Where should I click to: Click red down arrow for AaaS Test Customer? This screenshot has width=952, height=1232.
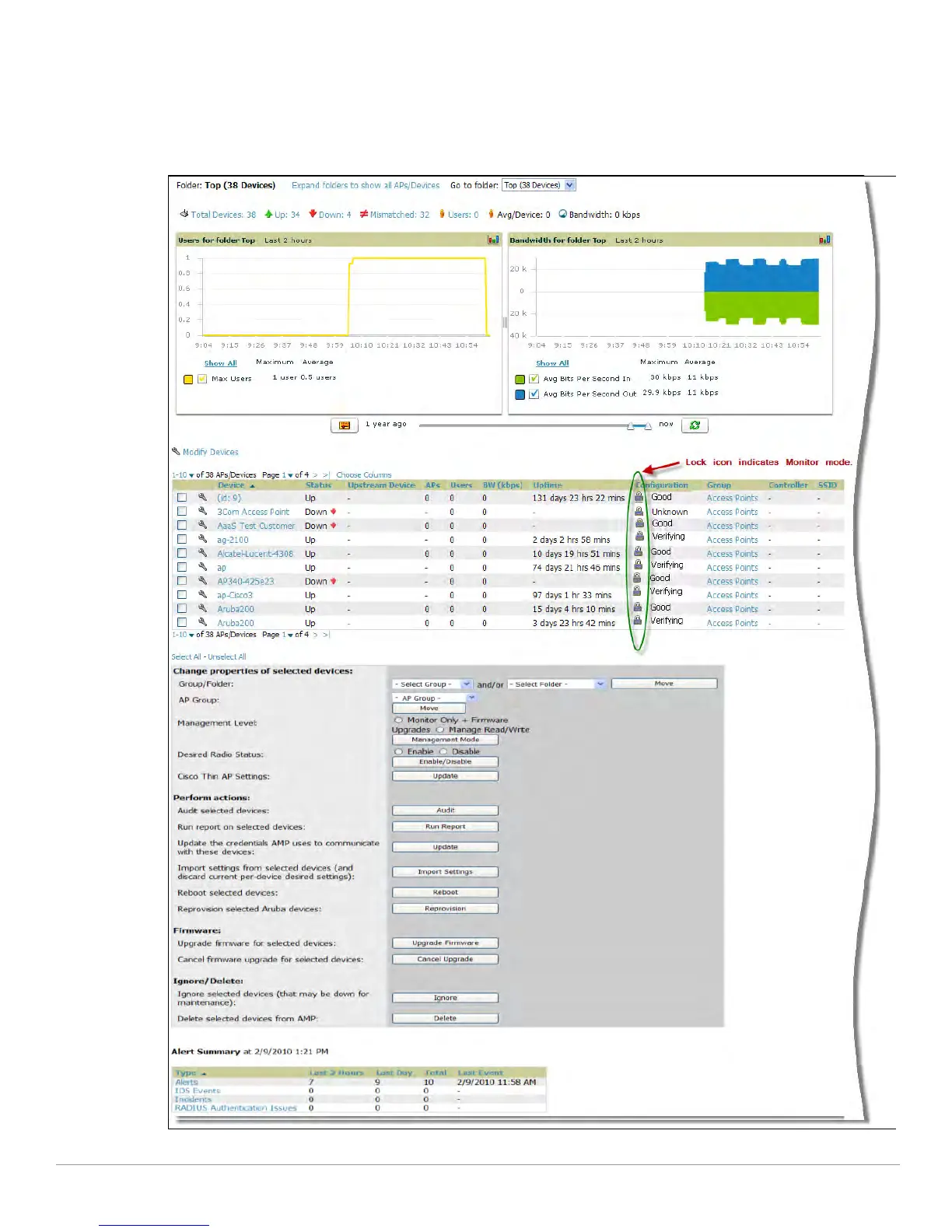point(334,525)
